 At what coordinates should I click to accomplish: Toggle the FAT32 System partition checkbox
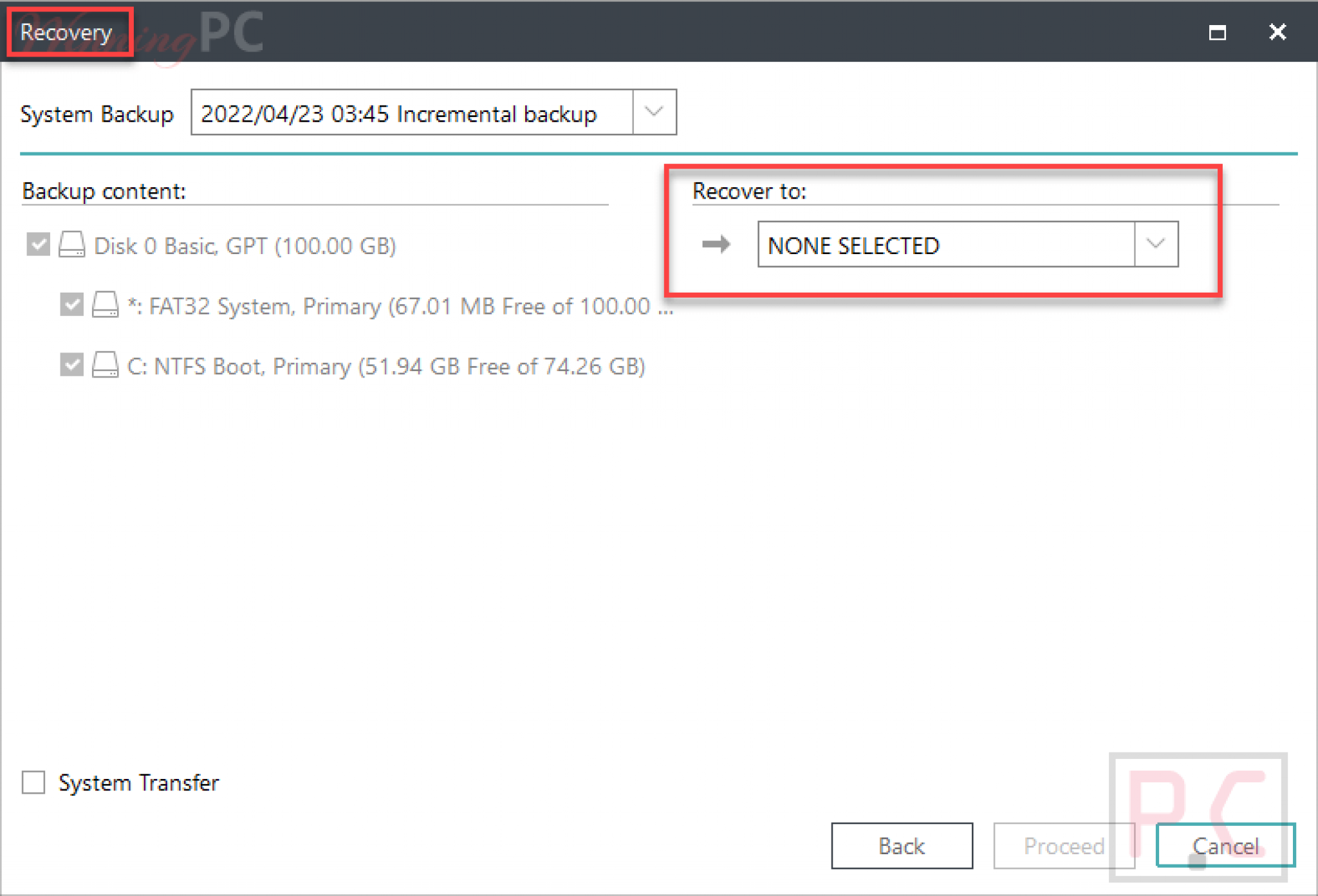point(71,305)
